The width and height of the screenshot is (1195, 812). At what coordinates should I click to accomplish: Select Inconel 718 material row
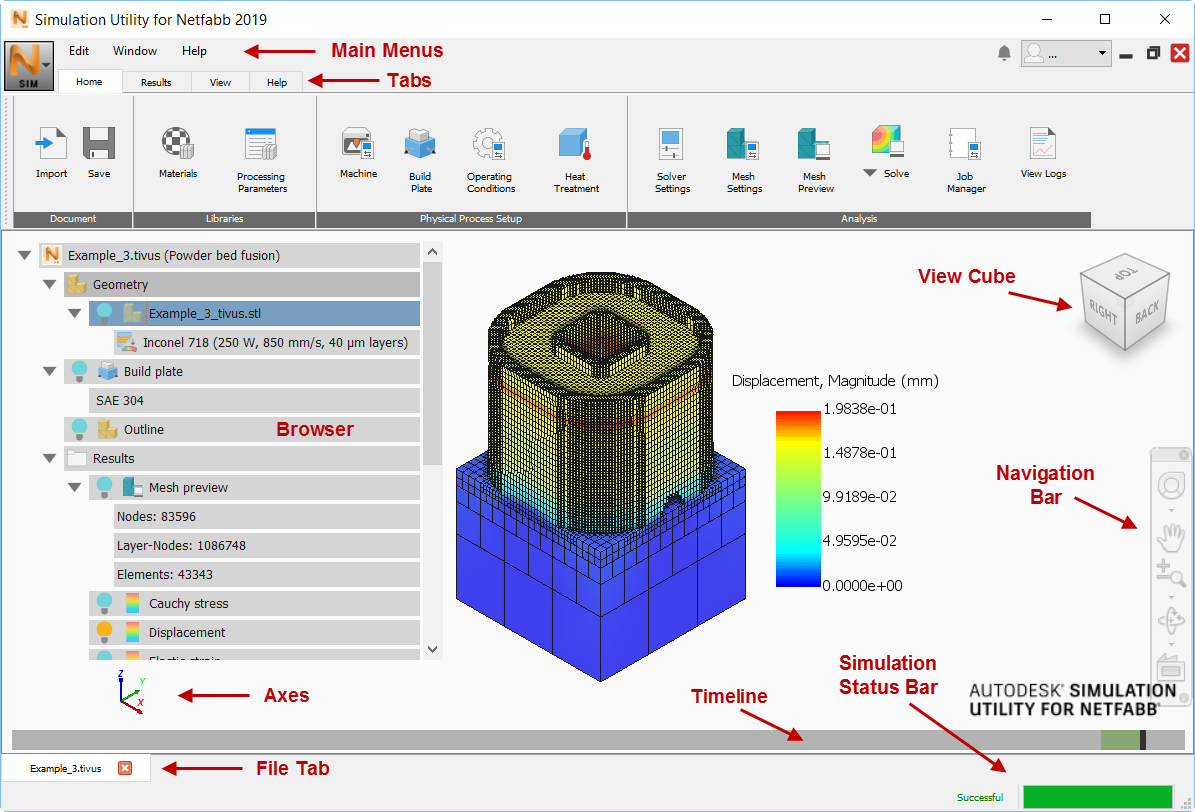point(267,342)
